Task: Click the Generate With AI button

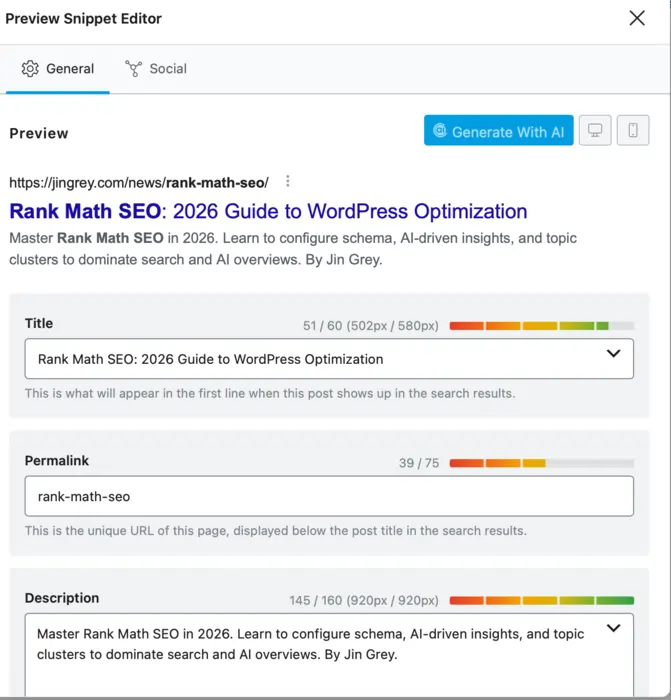Action: [498, 132]
